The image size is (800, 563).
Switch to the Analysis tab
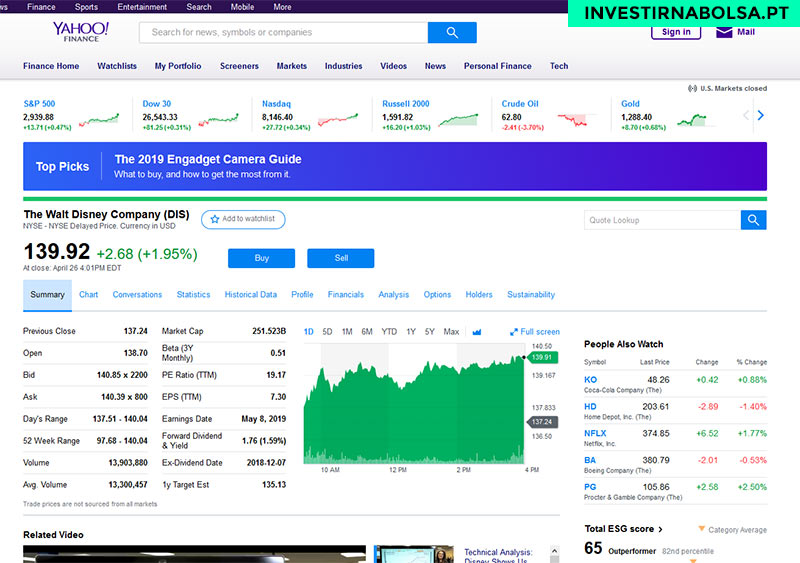[x=393, y=295]
